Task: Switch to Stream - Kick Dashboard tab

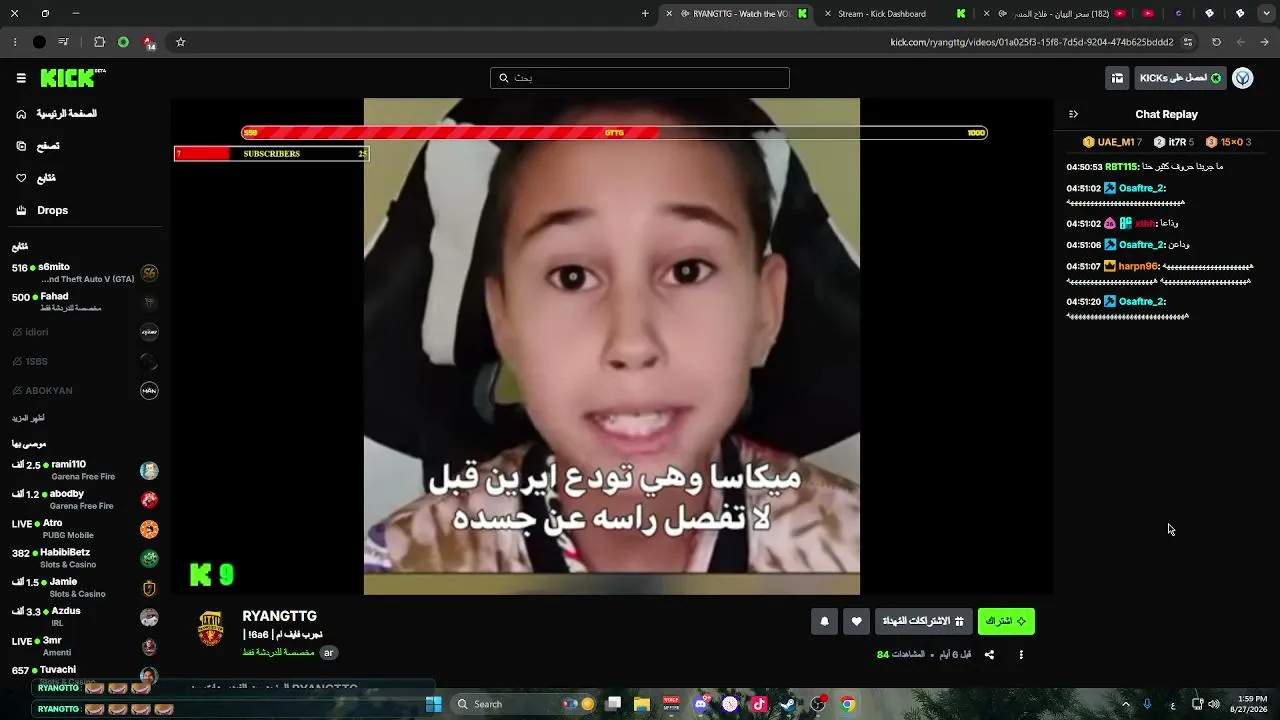Action: [896, 14]
